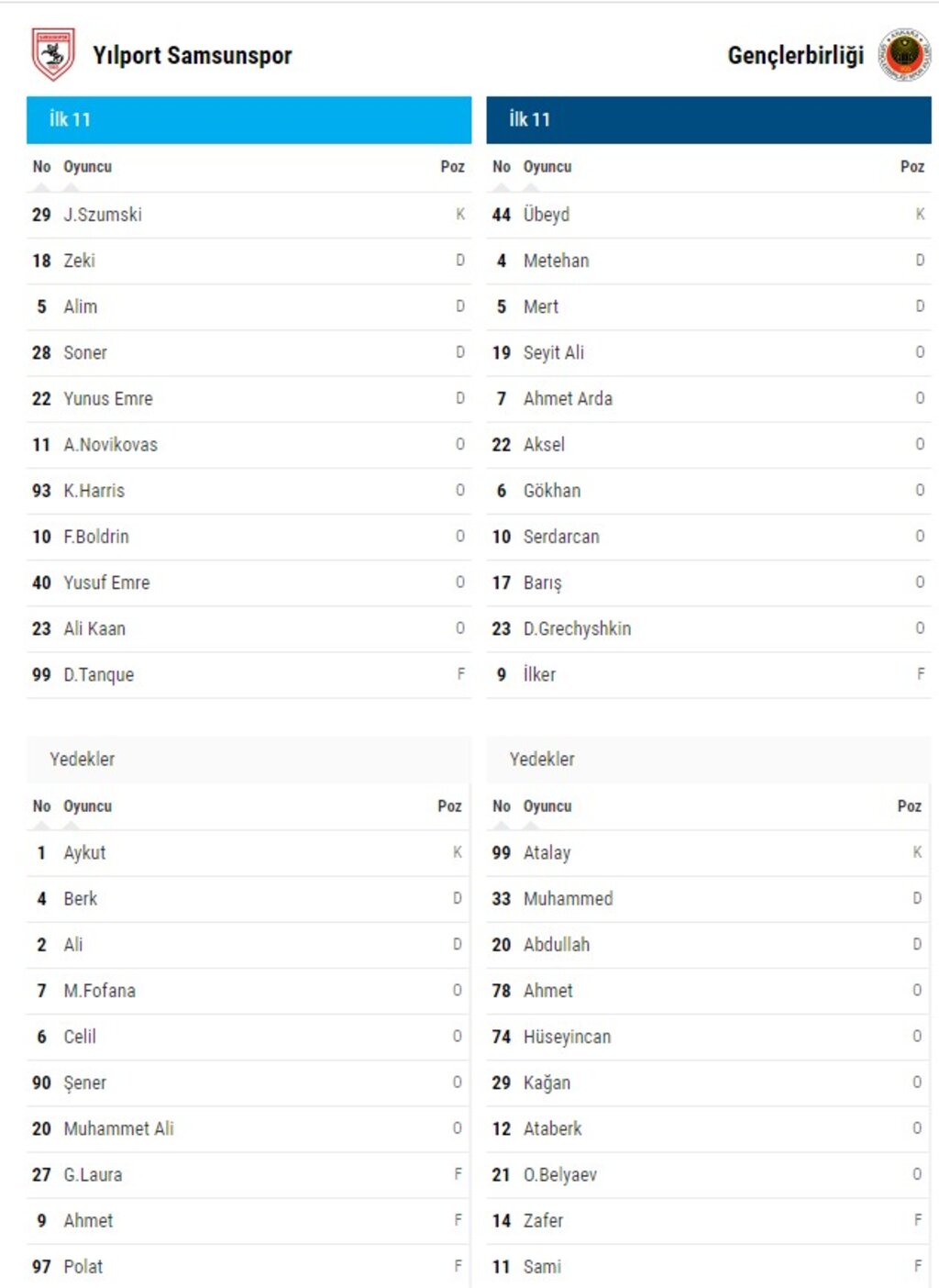The width and height of the screenshot is (939, 1288).
Task: Open the Gençlerbirliği team name link
Action: pyautogui.click(x=795, y=55)
